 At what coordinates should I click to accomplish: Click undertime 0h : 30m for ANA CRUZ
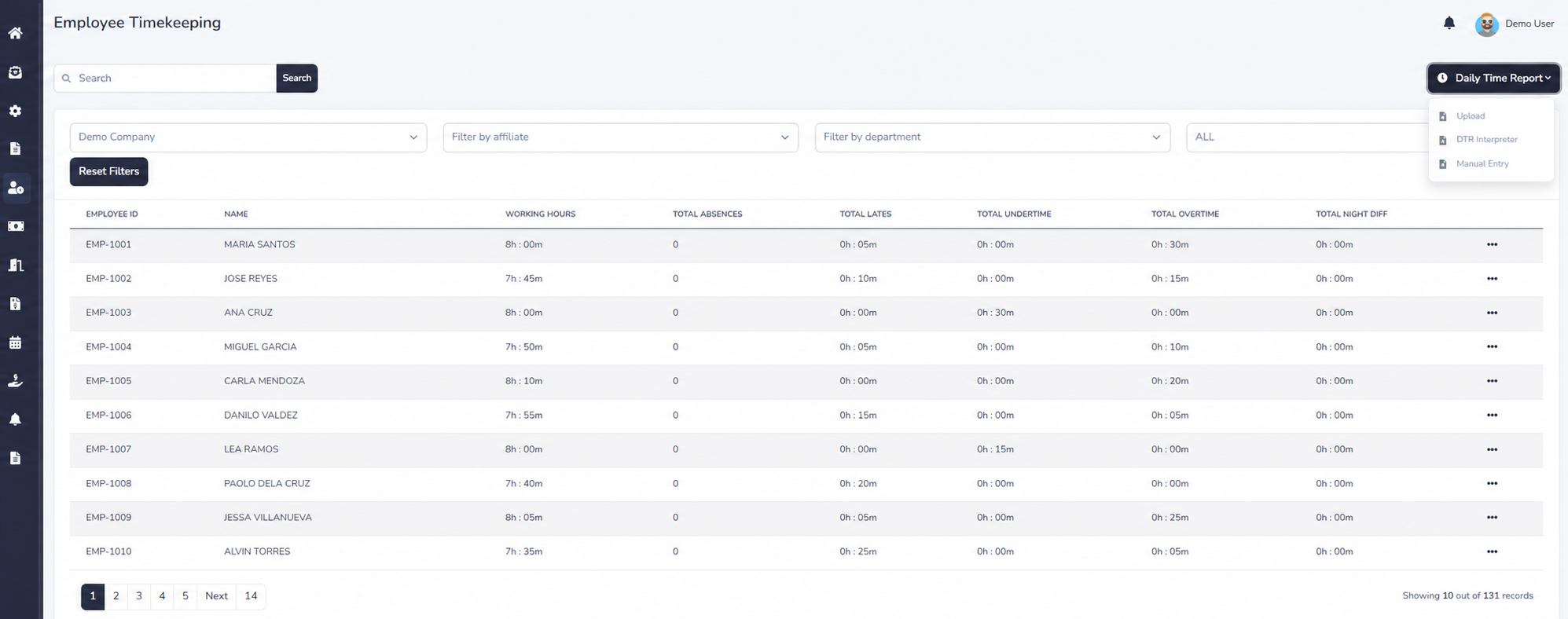click(996, 313)
